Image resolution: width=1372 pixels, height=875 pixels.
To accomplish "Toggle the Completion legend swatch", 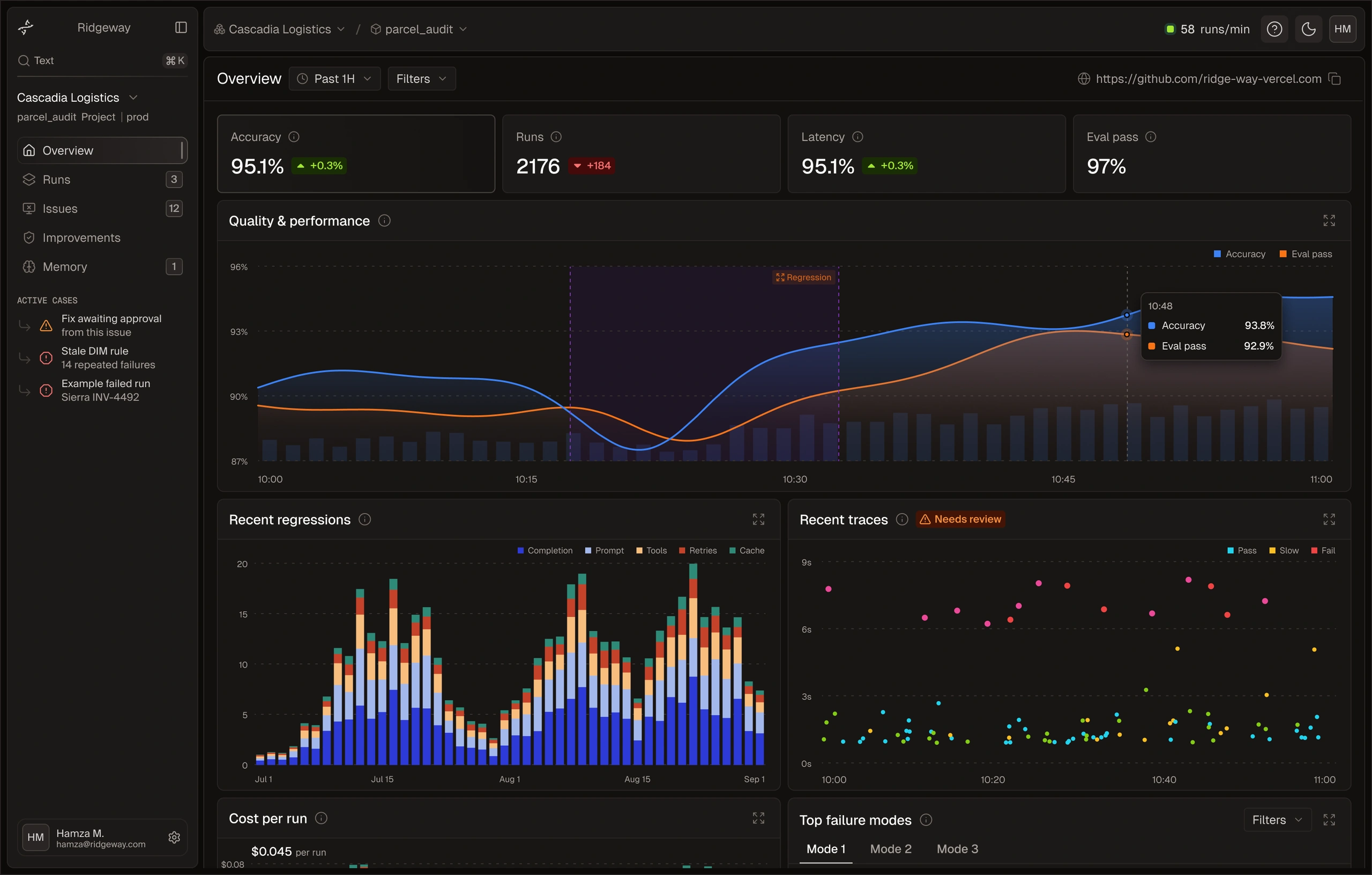I will click(x=520, y=551).
